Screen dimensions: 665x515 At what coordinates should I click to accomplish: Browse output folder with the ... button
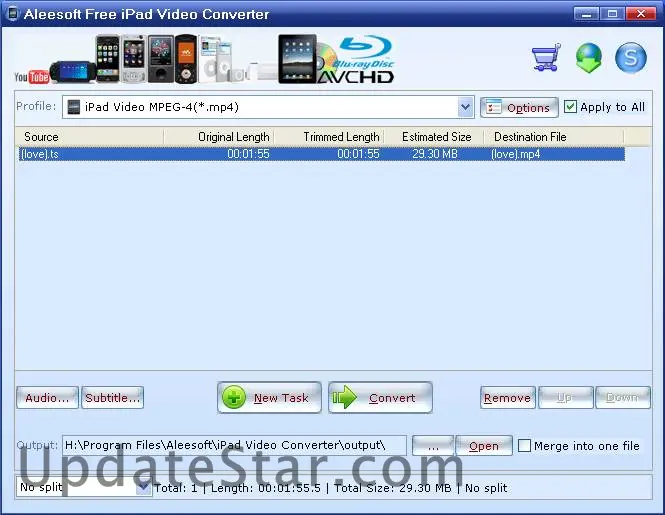click(x=433, y=445)
